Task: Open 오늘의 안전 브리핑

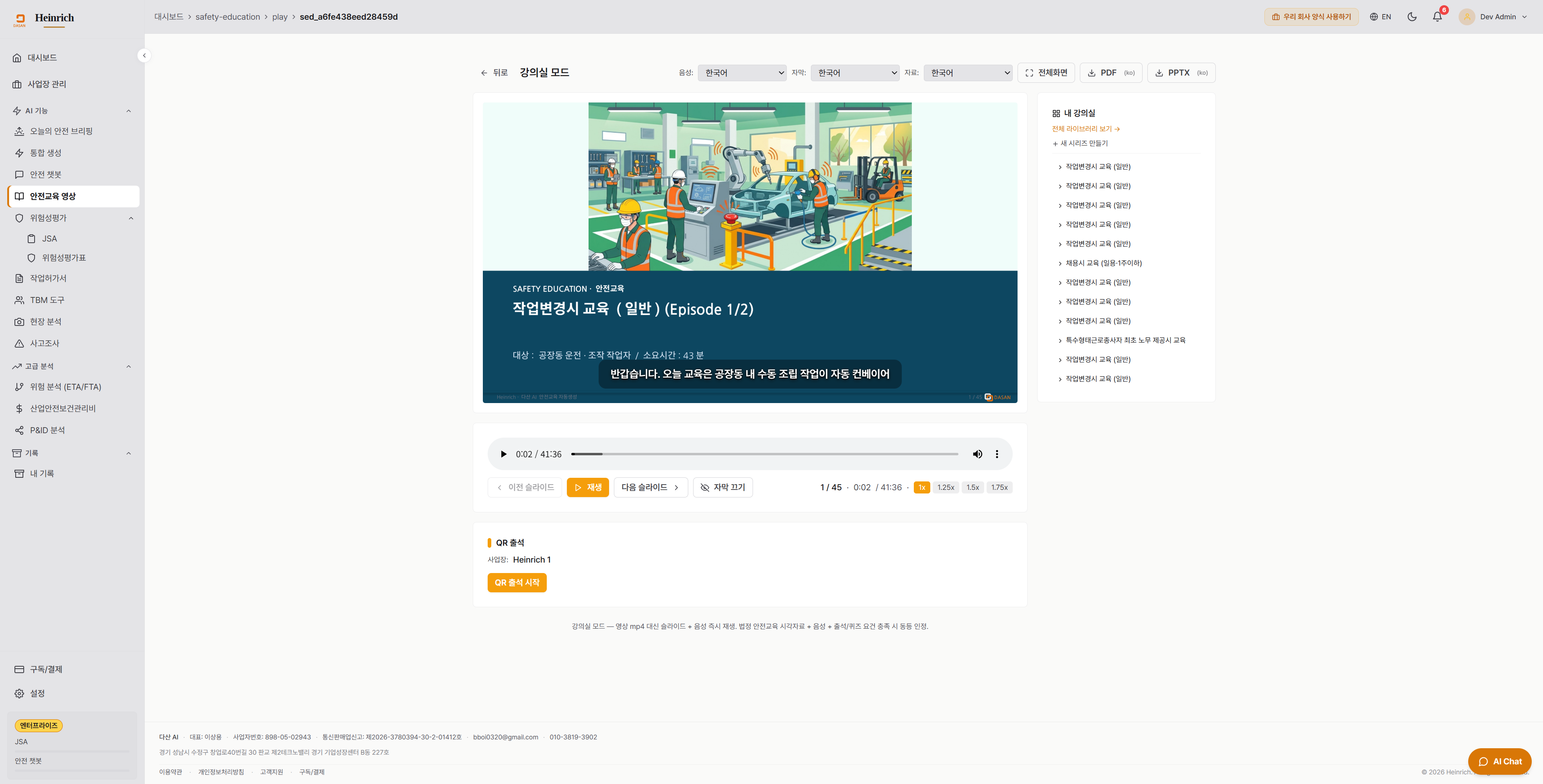Action: pyautogui.click(x=73, y=131)
